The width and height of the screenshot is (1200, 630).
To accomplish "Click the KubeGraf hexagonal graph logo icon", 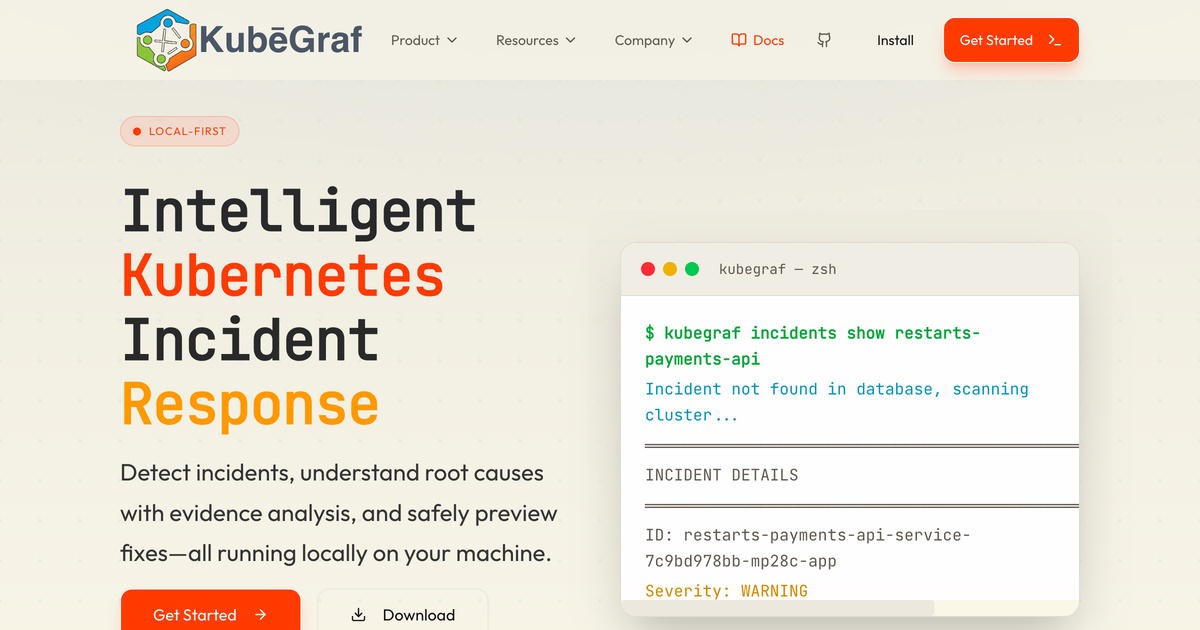I will [166, 40].
